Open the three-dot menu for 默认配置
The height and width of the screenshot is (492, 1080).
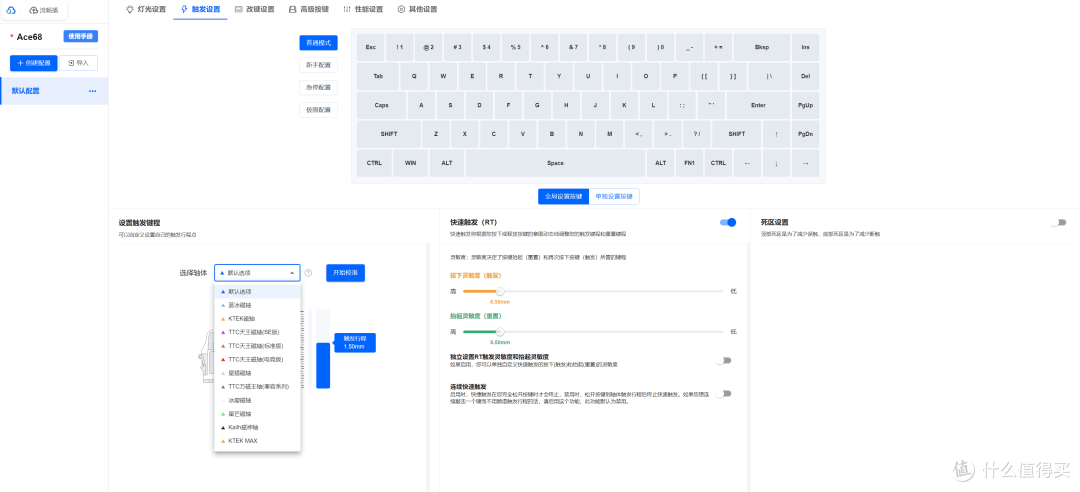tap(92, 91)
